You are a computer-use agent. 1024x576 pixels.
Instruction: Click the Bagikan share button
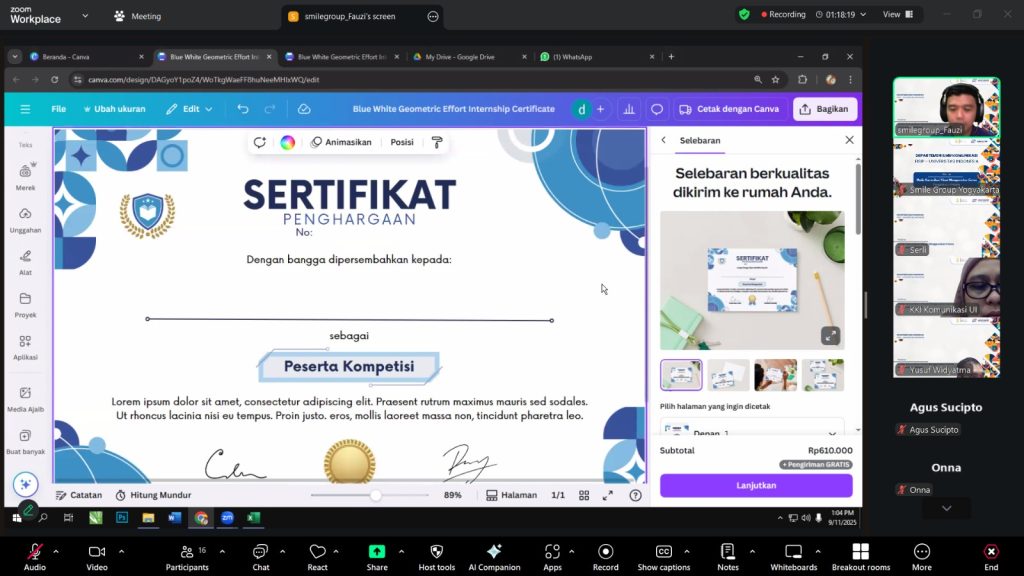click(x=825, y=109)
